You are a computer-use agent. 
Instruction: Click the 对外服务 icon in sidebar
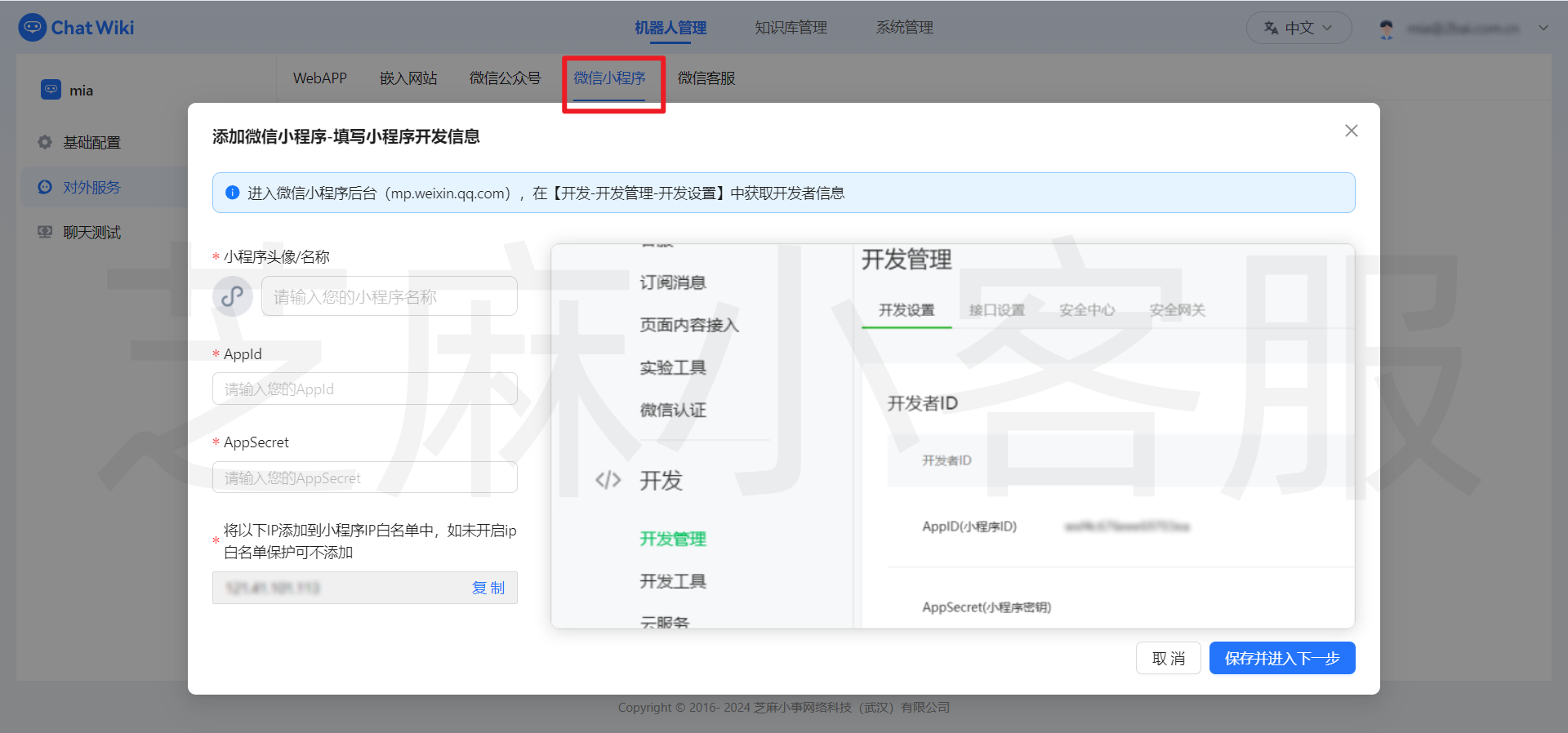click(x=45, y=187)
